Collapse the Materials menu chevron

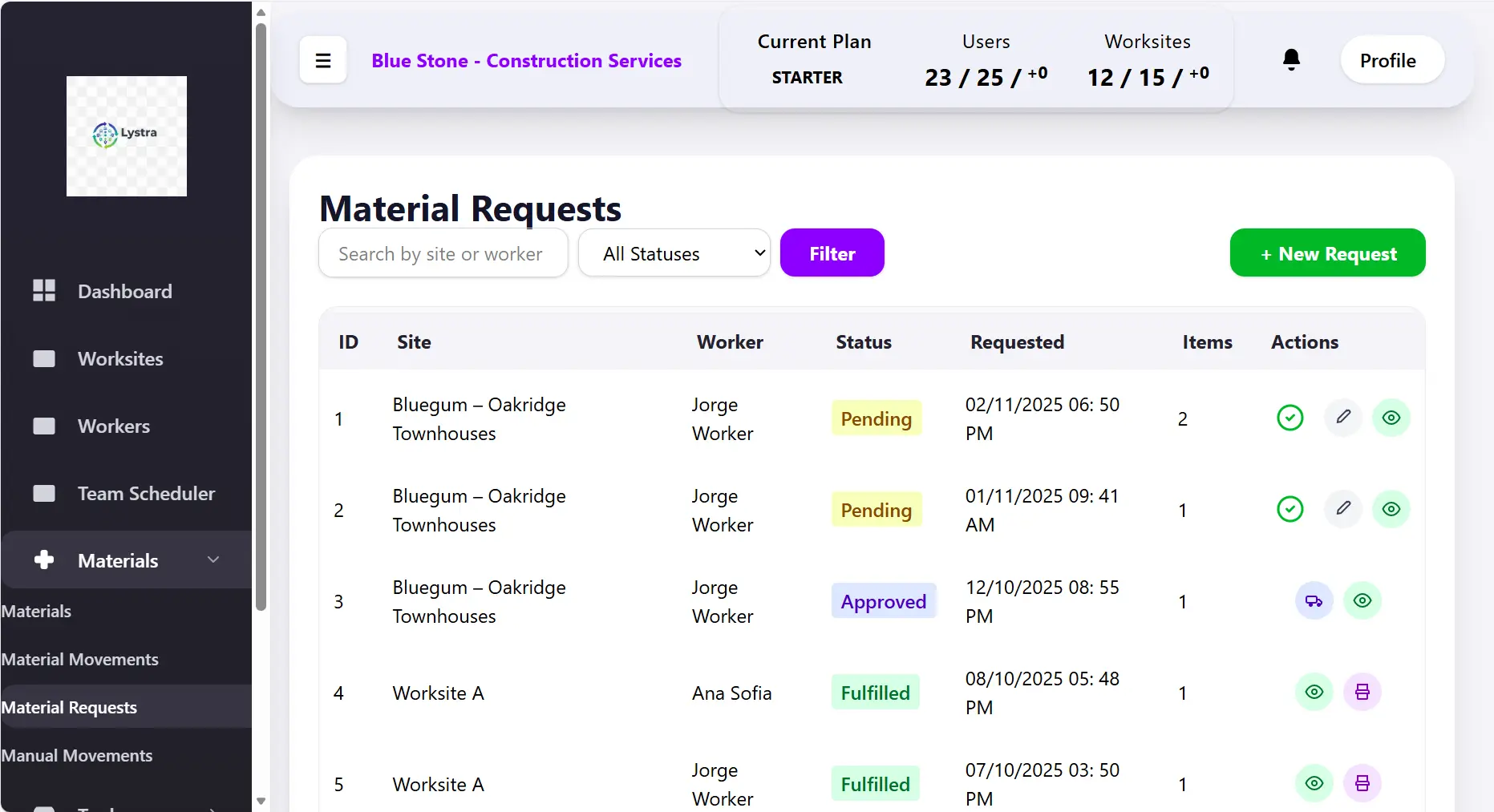[213, 560]
